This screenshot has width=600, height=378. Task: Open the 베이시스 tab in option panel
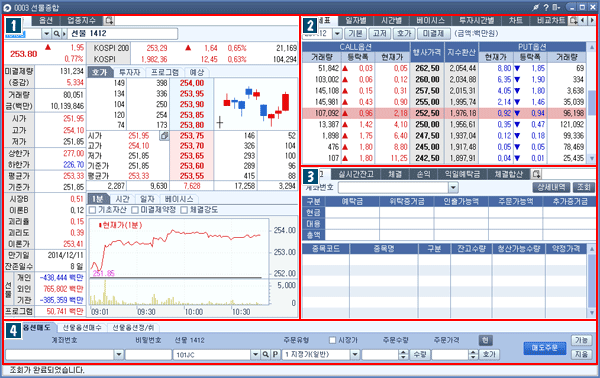click(x=430, y=20)
